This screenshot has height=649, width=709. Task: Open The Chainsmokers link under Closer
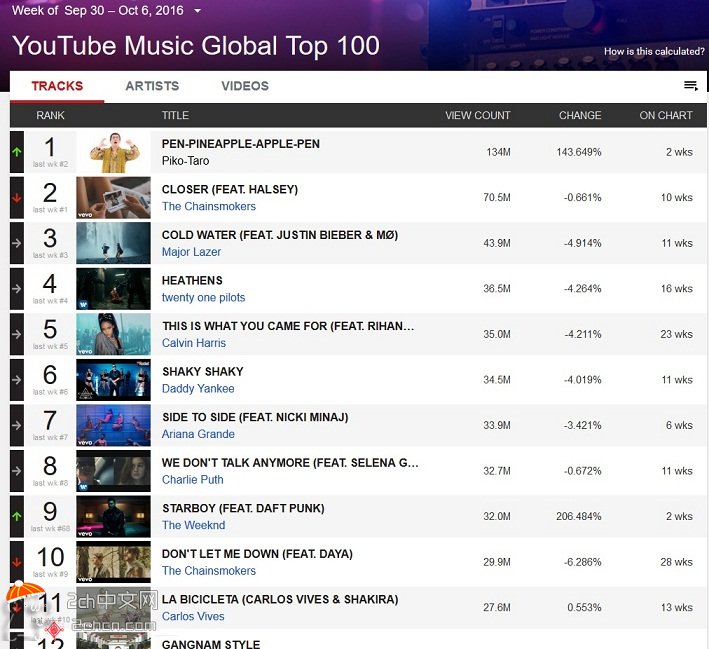[208, 207]
